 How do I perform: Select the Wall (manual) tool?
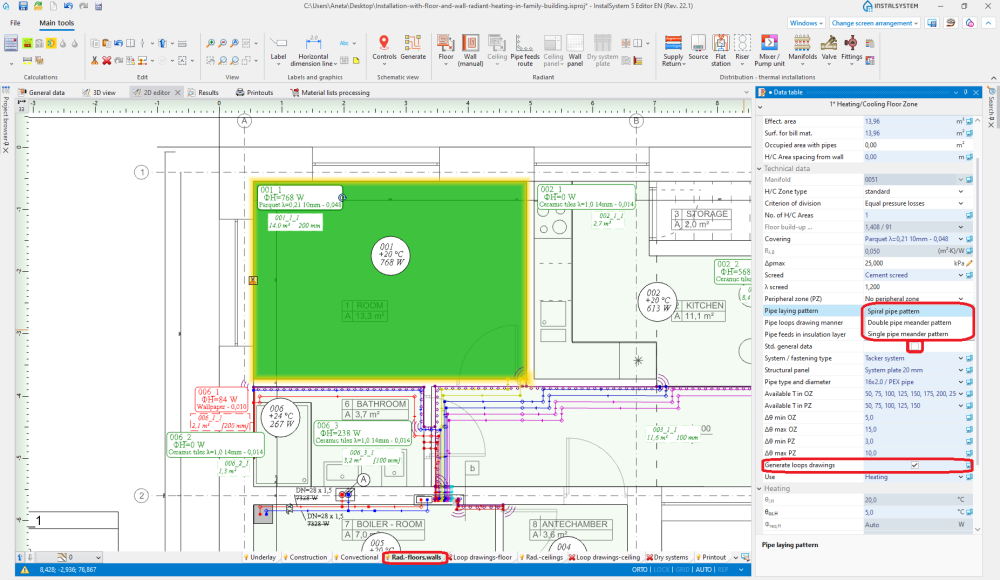470,51
